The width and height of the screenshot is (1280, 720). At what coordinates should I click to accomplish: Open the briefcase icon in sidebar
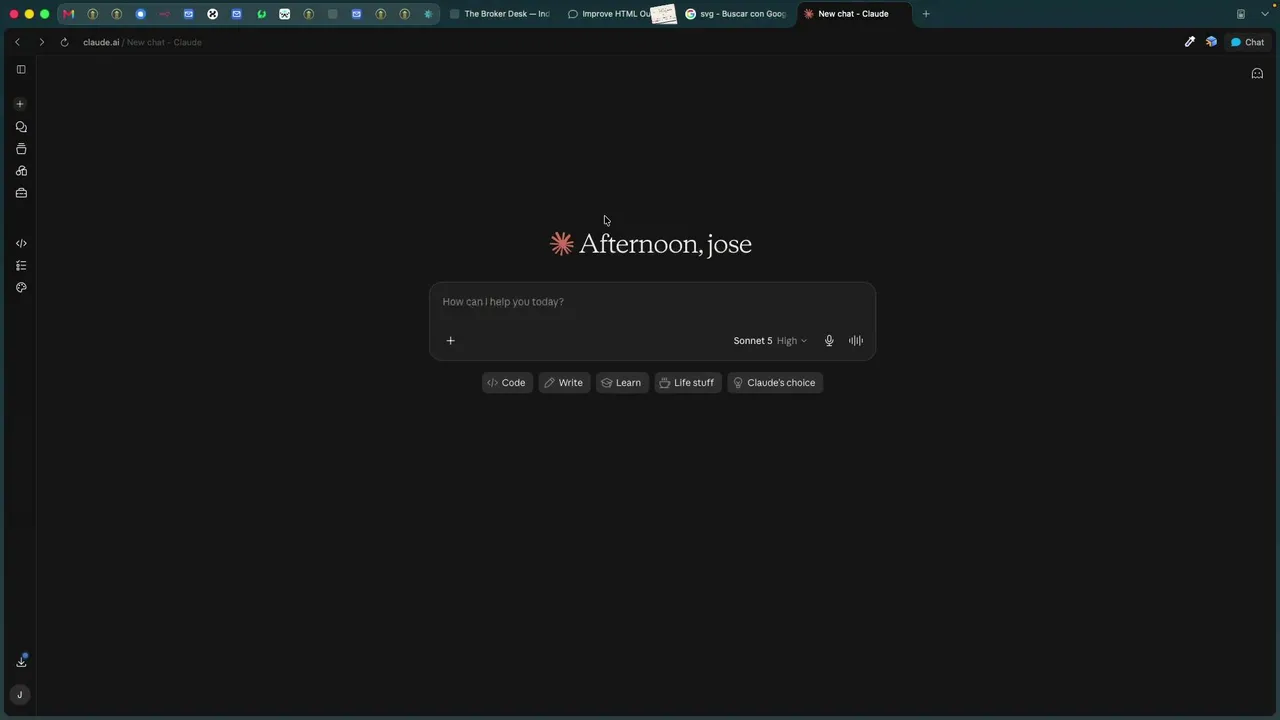[x=21, y=193]
